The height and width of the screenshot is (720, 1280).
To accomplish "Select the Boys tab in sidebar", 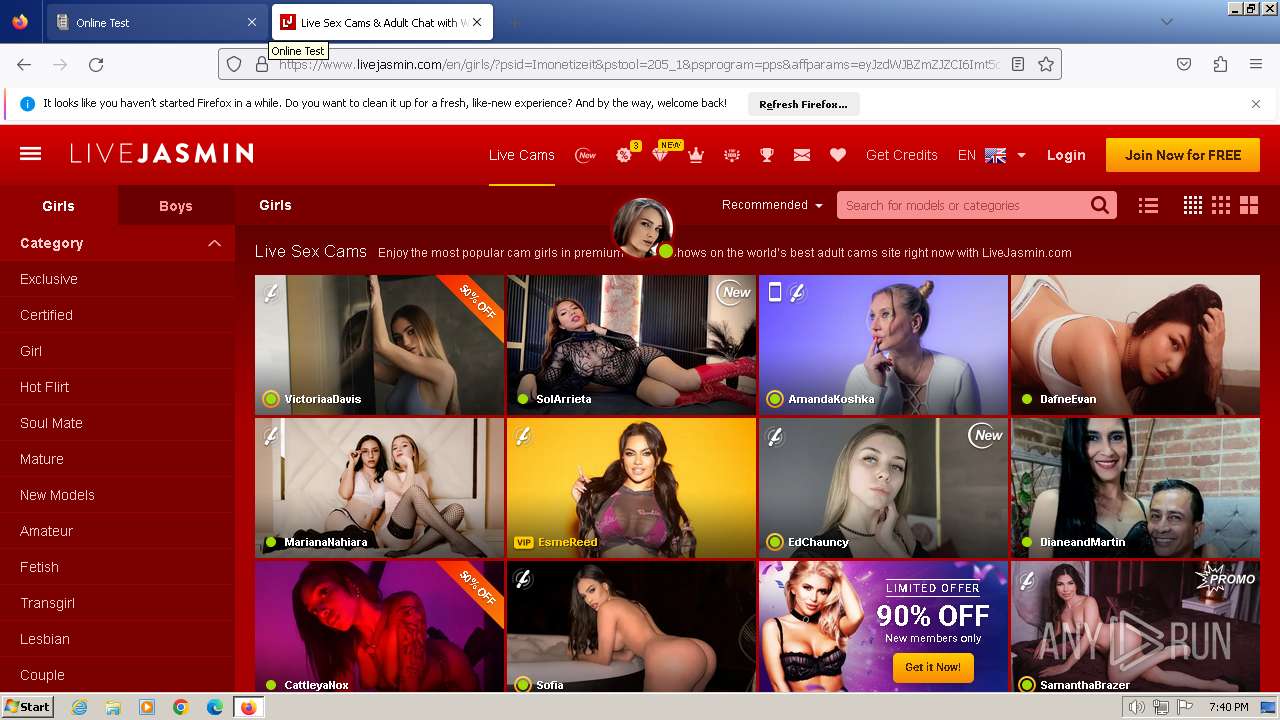I will (175, 206).
